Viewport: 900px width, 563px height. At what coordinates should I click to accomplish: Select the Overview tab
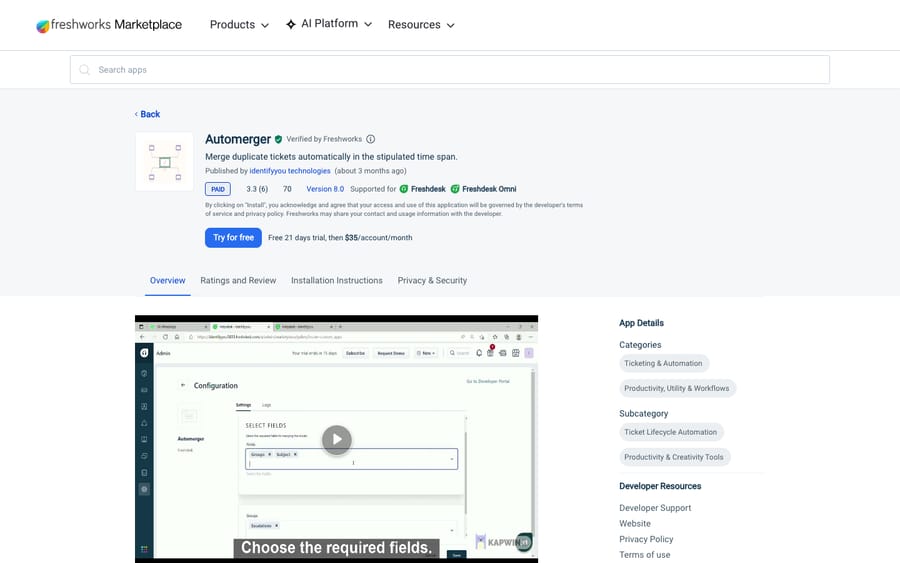pyautogui.click(x=168, y=281)
